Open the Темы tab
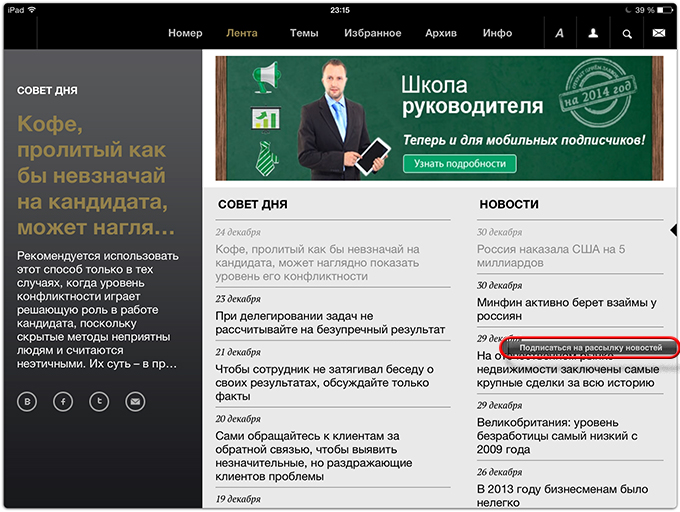 [x=304, y=33]
